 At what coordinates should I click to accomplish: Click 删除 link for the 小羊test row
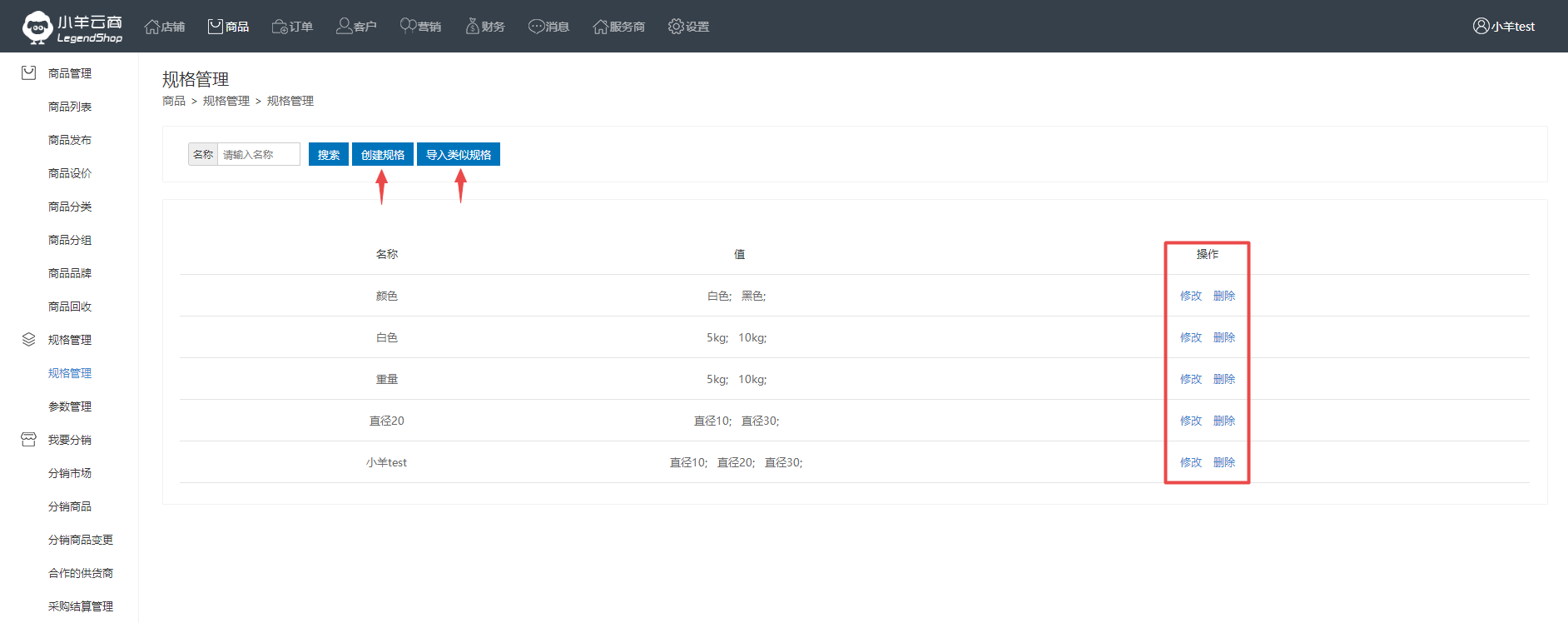click(1223, 462)
